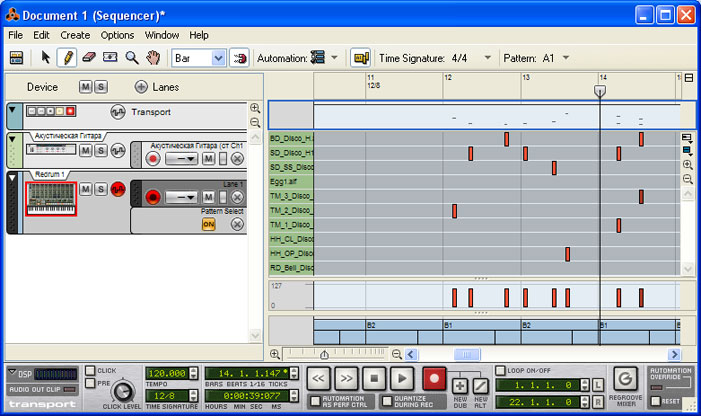Adjust the Click Level knob
Viewport: 701px width, 416px height.
click(122, 392)
